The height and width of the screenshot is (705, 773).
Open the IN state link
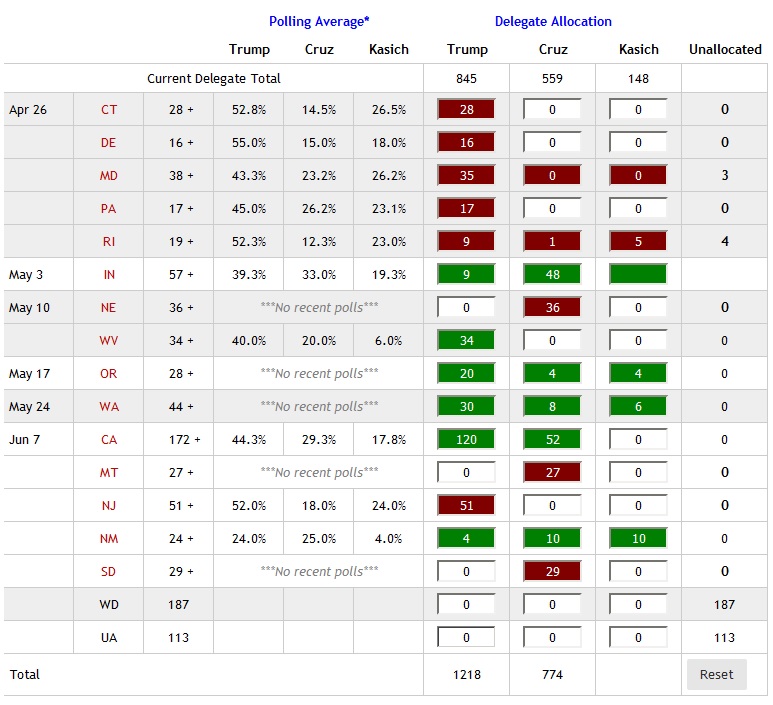tap(108, 275)
